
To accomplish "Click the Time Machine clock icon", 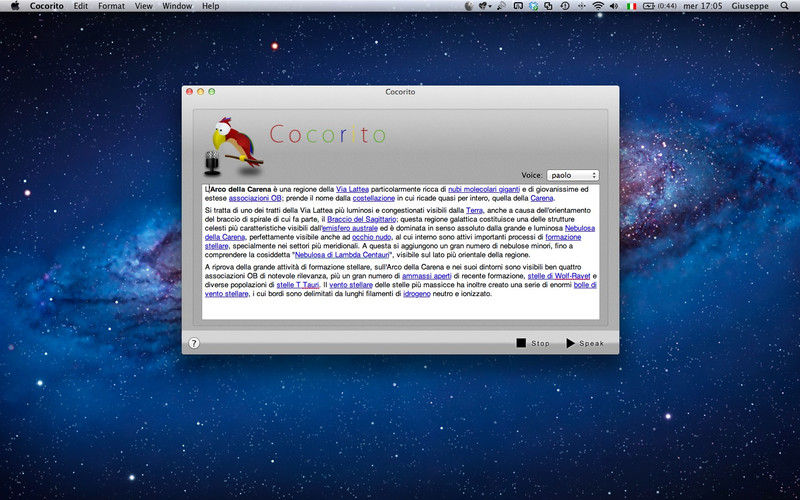I will tap(565, 6).
